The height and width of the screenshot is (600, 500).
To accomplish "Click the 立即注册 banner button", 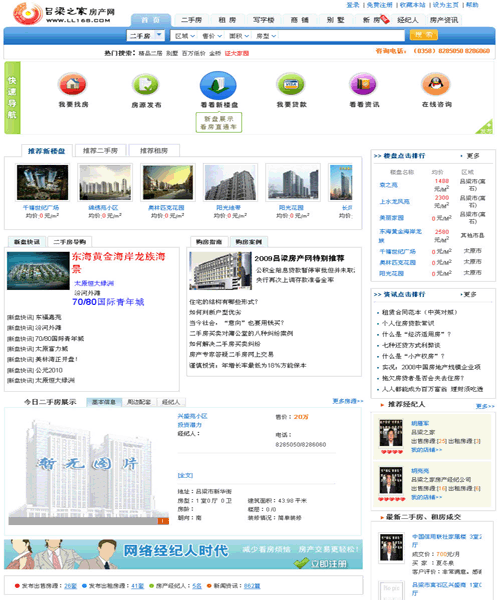I will point(323,563).
